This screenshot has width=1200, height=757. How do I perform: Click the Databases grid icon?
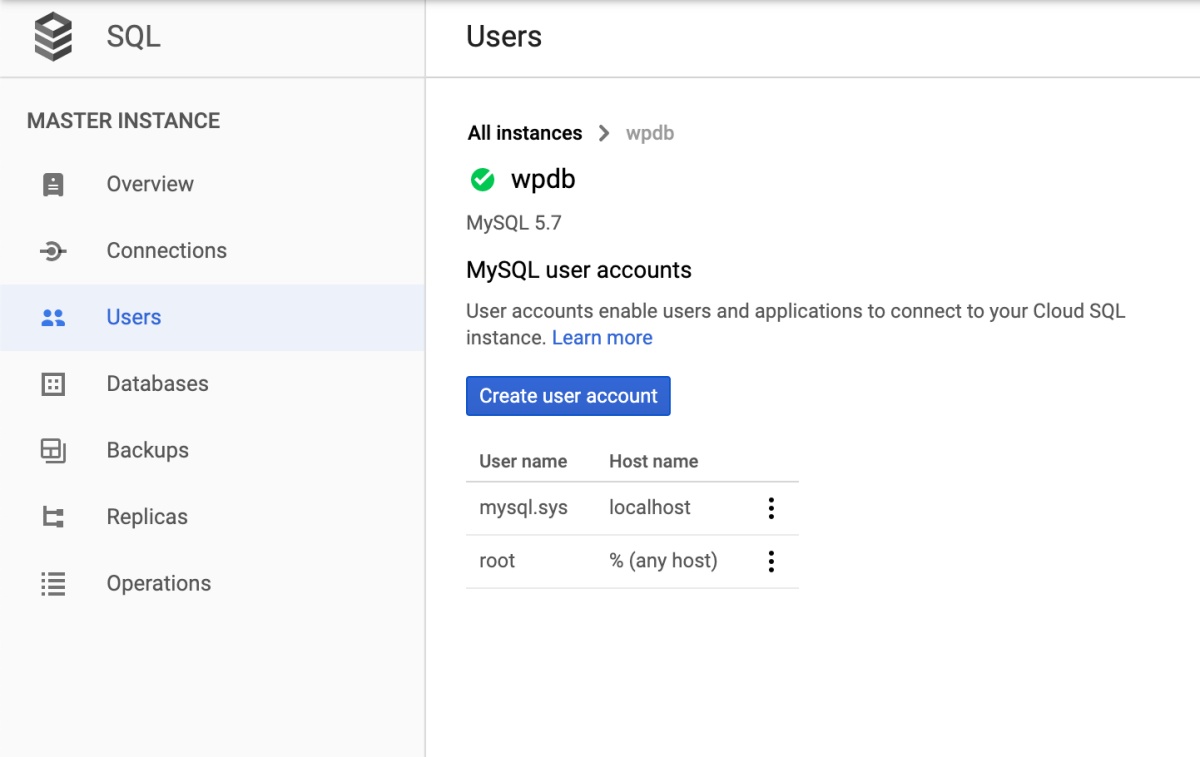click(x=52, y=383)
